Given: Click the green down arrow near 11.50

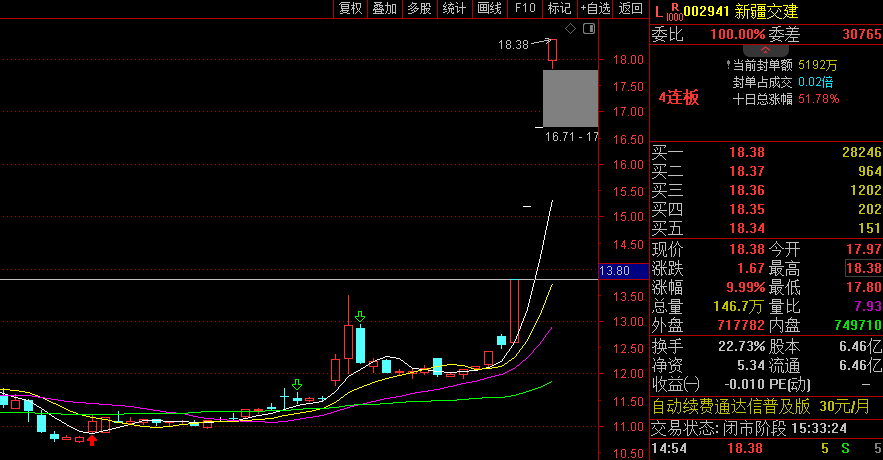Looking at the screenshot, I should click(297, 385).
